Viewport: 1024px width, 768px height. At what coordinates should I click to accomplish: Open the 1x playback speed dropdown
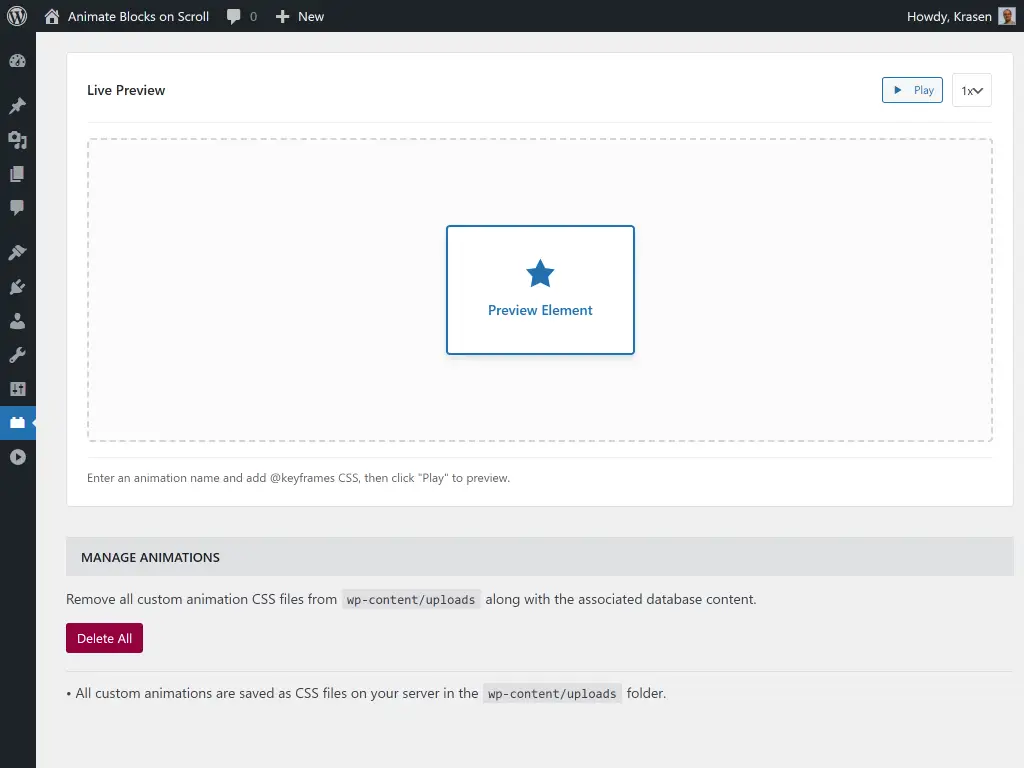coord(971,90)
